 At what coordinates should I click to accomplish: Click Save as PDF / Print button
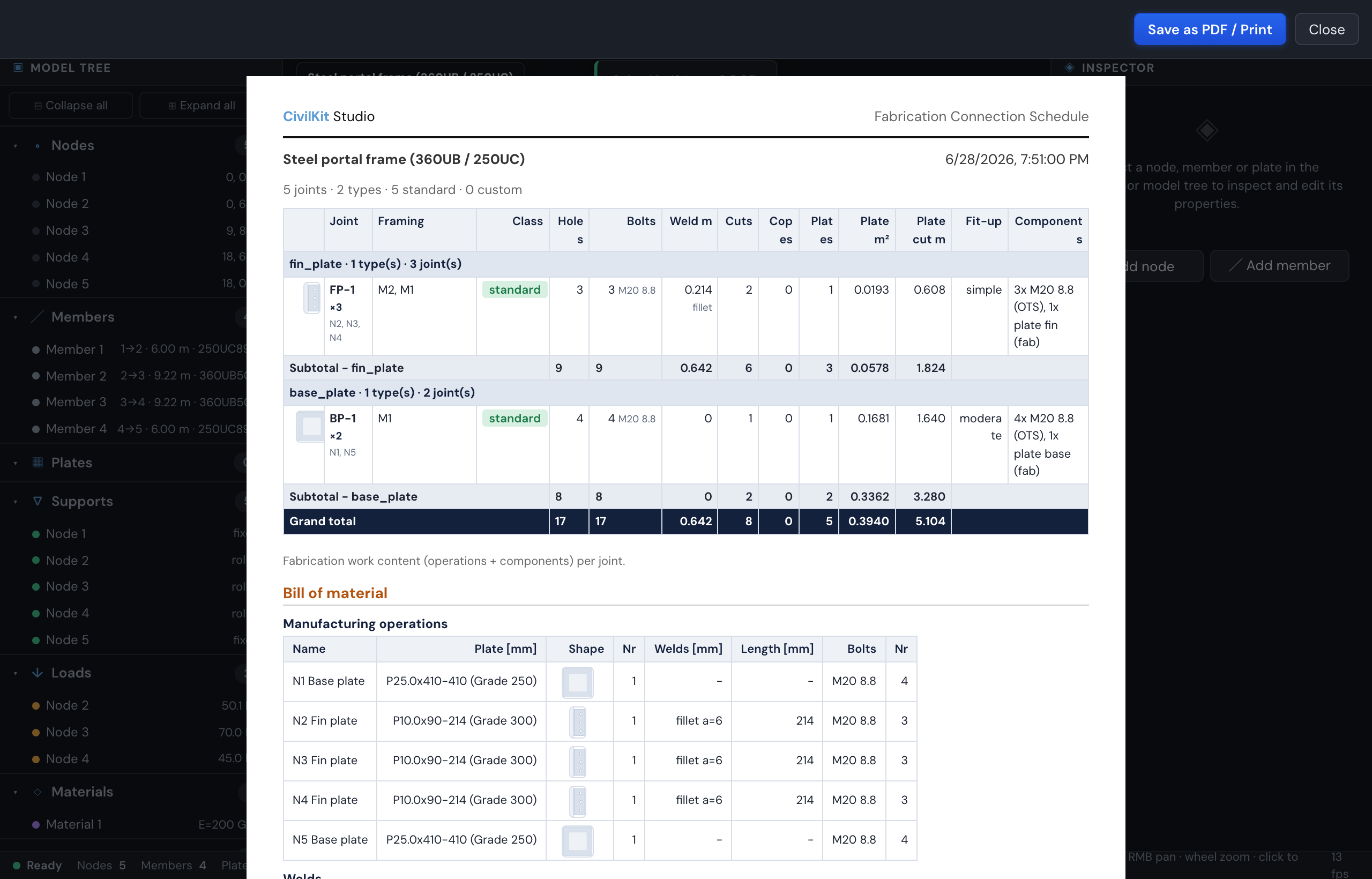point(1210,29)
